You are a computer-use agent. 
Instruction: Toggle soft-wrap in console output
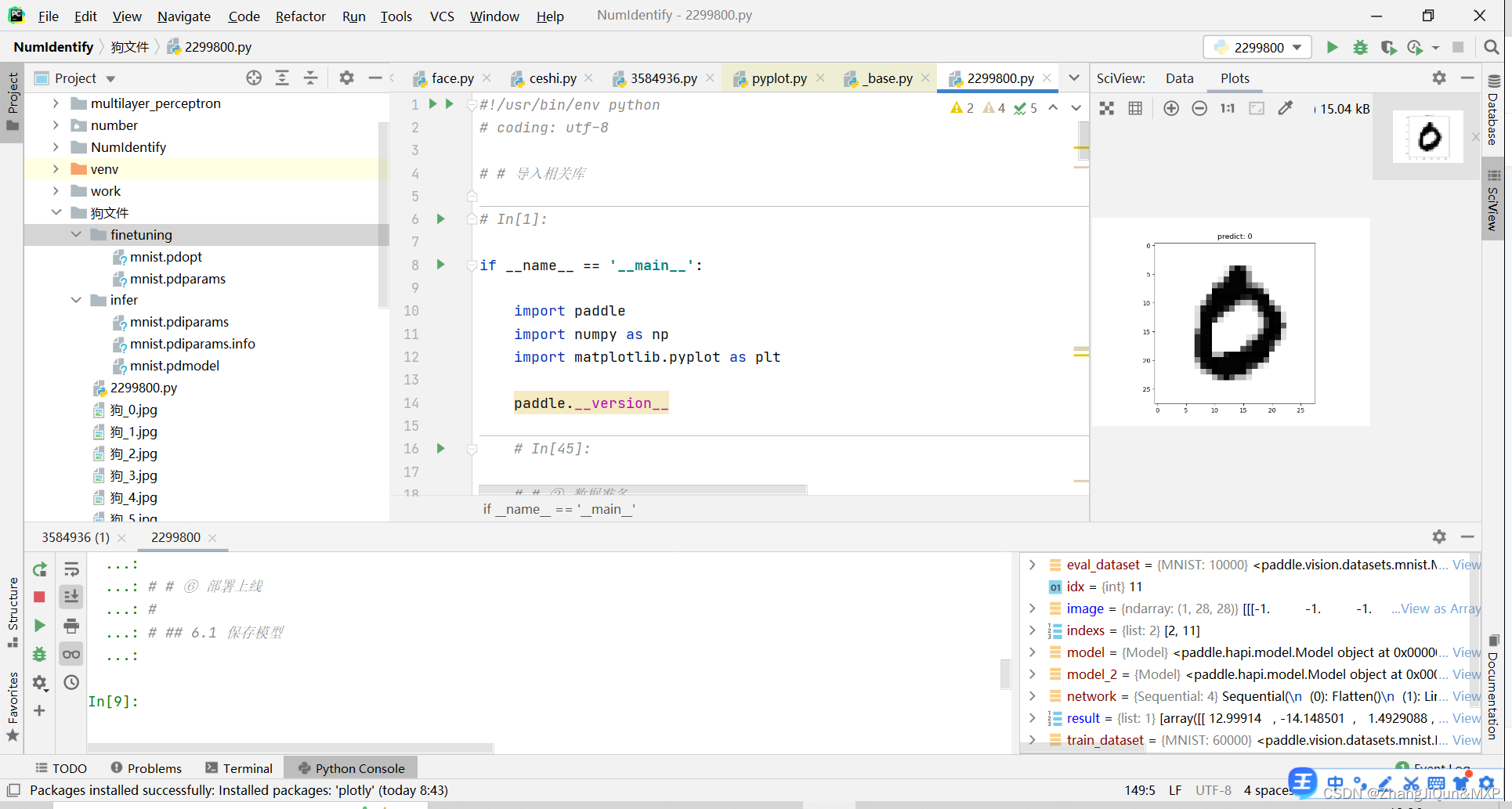[x=71, y=569]
